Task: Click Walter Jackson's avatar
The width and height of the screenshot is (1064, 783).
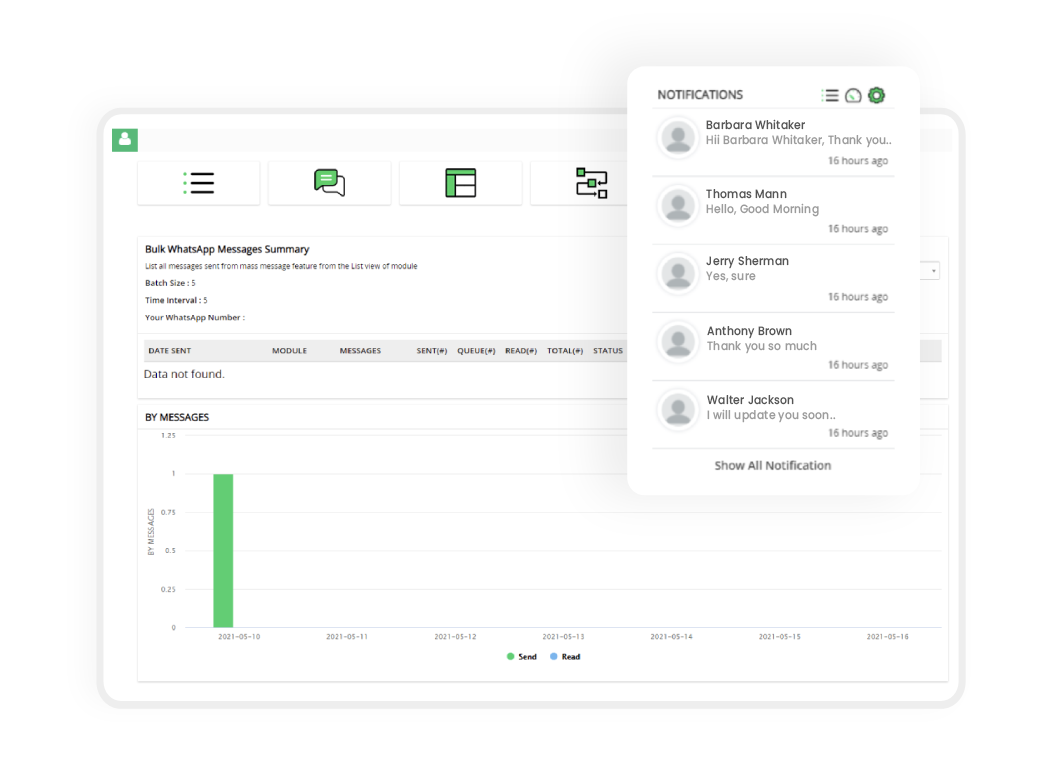Action: click(678, 410)
